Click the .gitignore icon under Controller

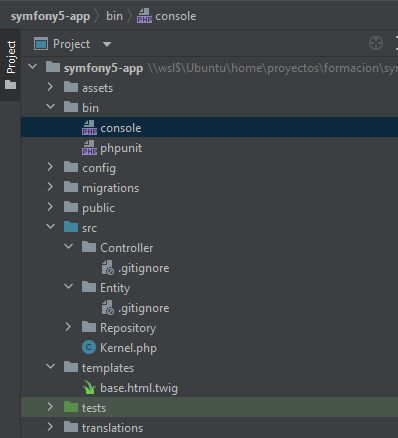108,268
